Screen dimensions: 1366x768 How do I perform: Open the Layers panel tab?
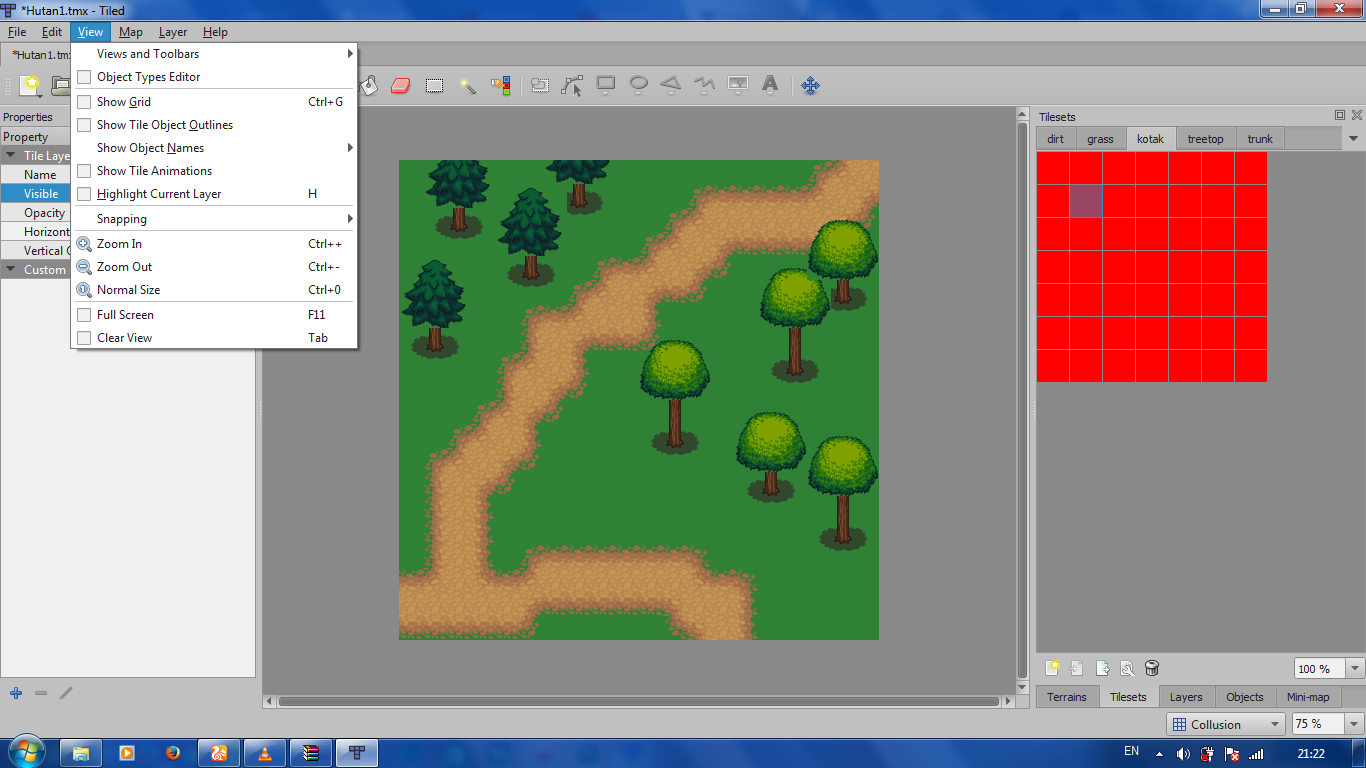click(1186, 697)
